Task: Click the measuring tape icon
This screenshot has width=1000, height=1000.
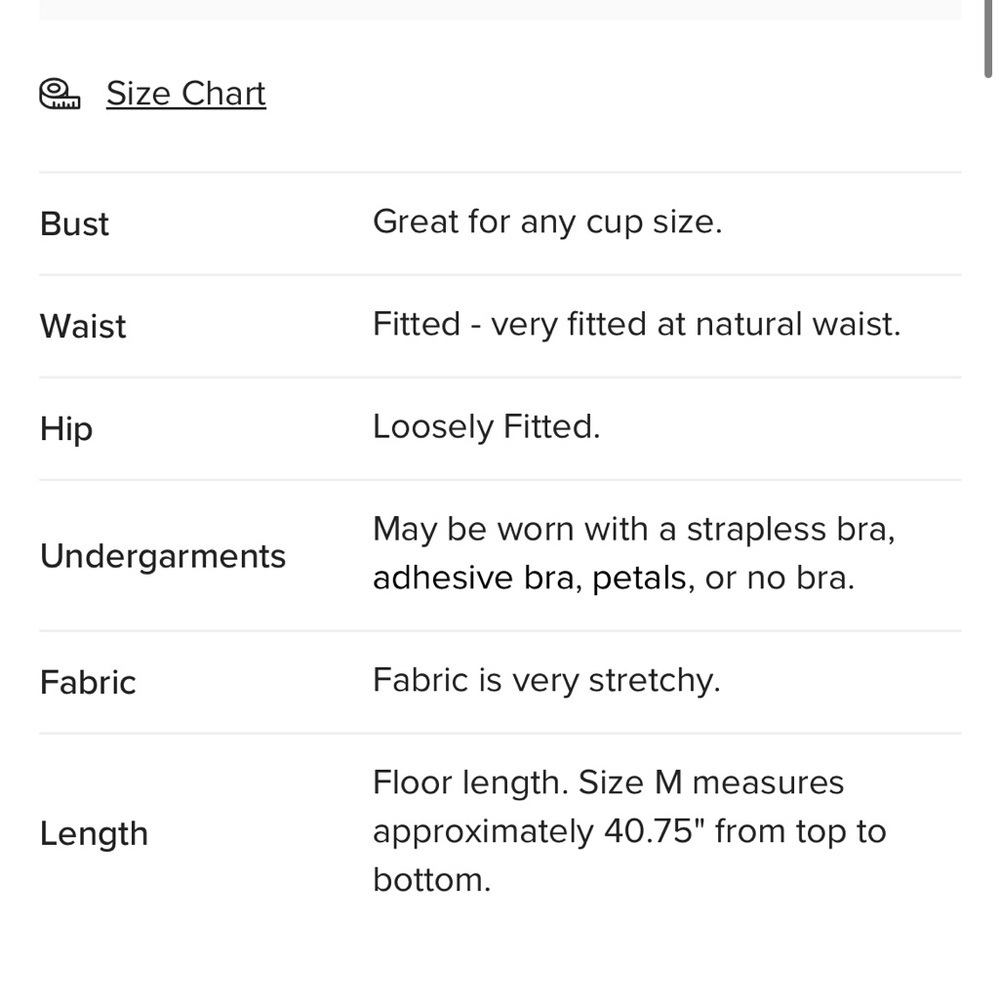Action: [59, 94]
